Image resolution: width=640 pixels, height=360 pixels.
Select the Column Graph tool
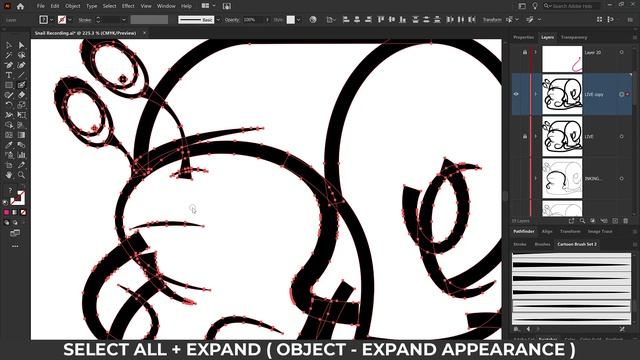21,155
